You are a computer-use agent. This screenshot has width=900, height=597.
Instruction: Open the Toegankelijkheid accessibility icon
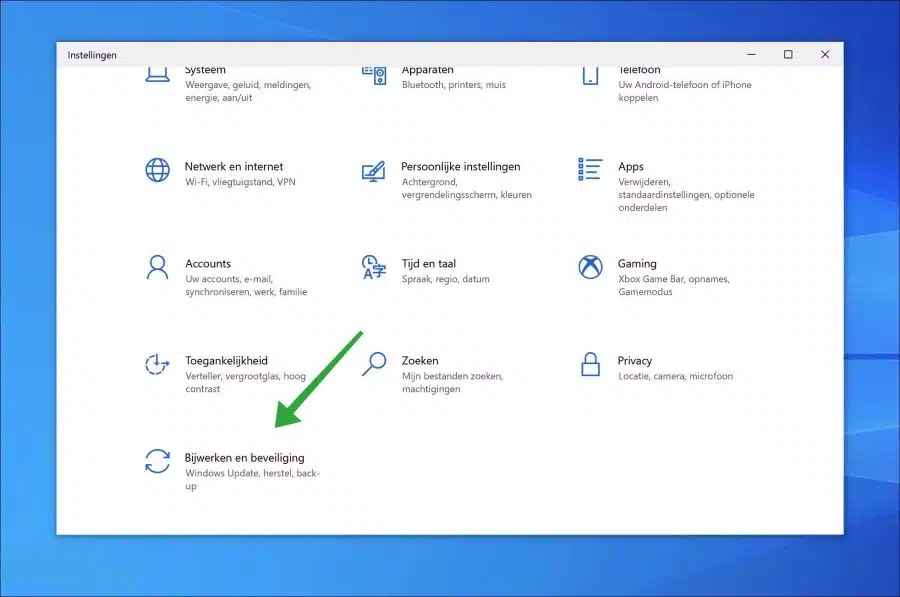tap(157, 364)
